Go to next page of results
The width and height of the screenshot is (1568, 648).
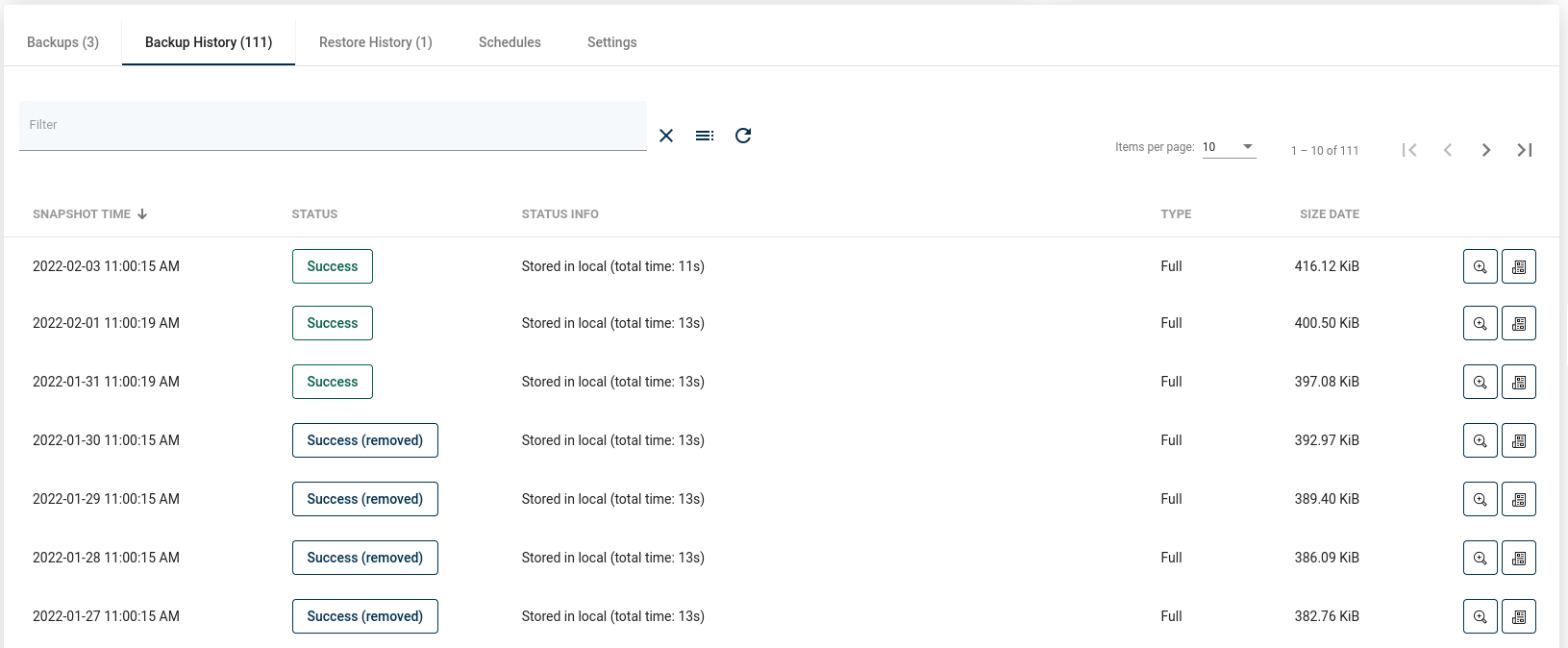[x=1486, y=150]
